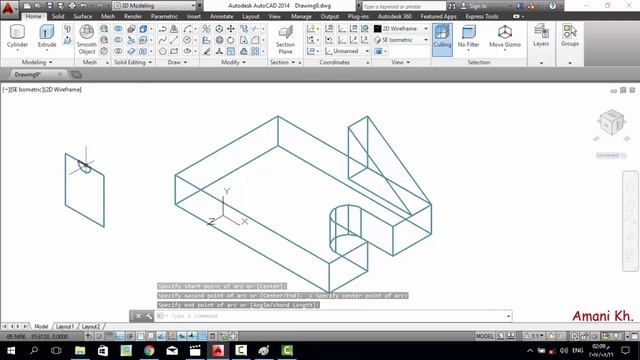Open the Layout1 tab
The height and width of the screenshot is (360, 640).
tap(65, 327)
